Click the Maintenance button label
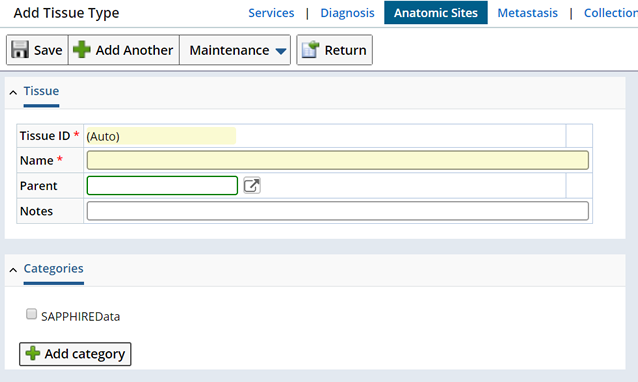Viewport: 638px width, 382px height. [229, 50]
